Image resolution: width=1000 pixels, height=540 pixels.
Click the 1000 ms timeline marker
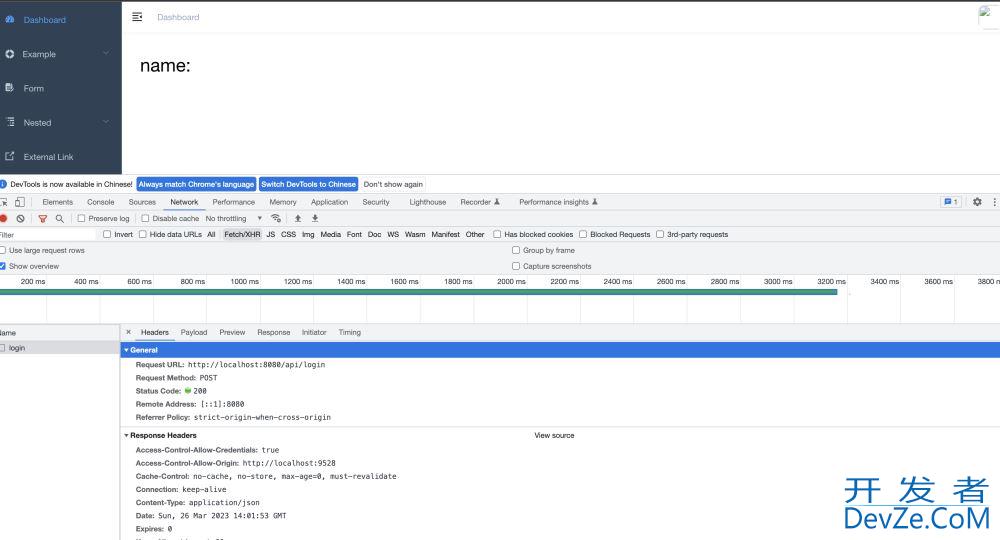pyautogui.click(x=245, y=281)
